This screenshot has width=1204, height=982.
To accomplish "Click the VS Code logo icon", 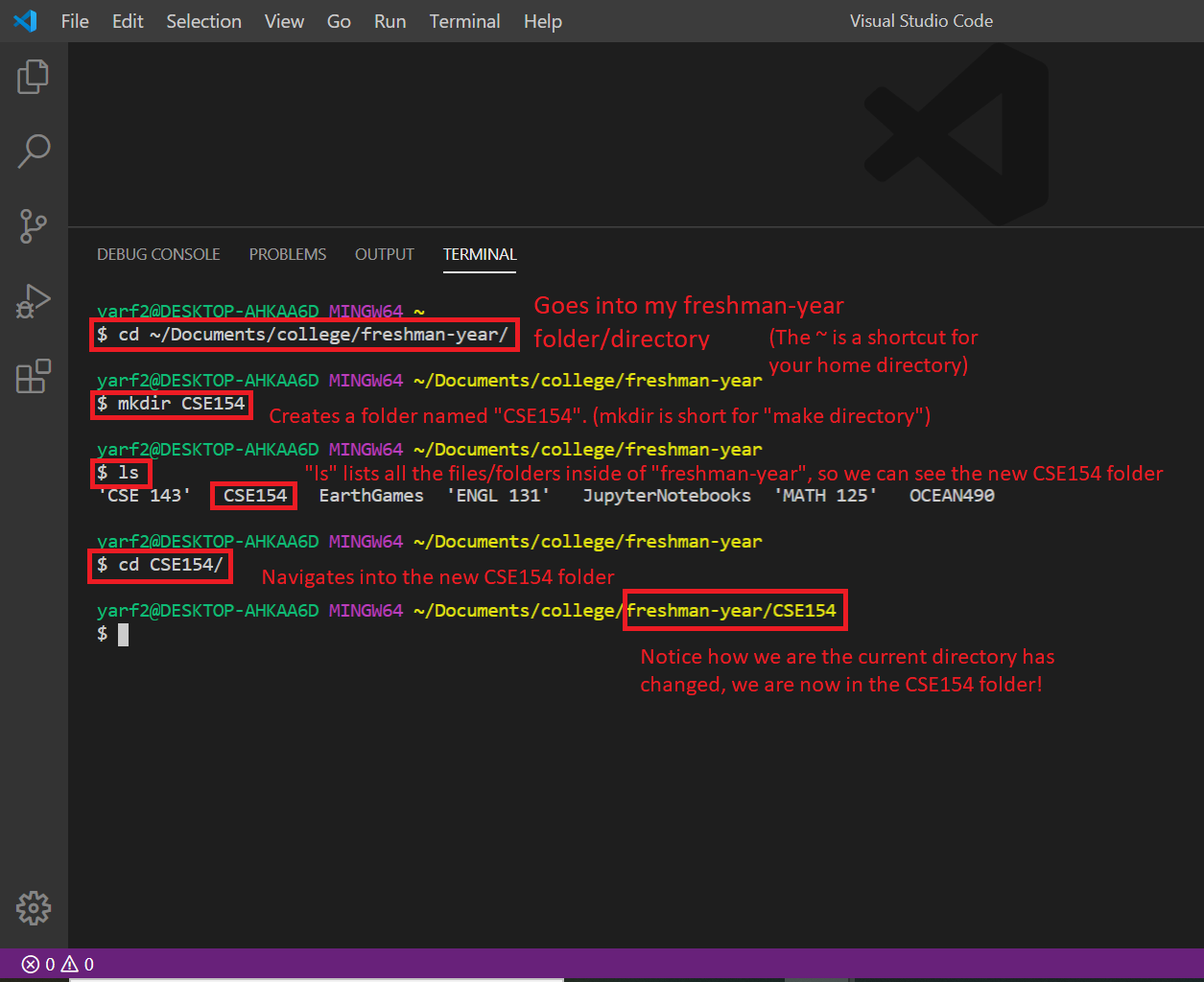I will click(x=24, y=20).
